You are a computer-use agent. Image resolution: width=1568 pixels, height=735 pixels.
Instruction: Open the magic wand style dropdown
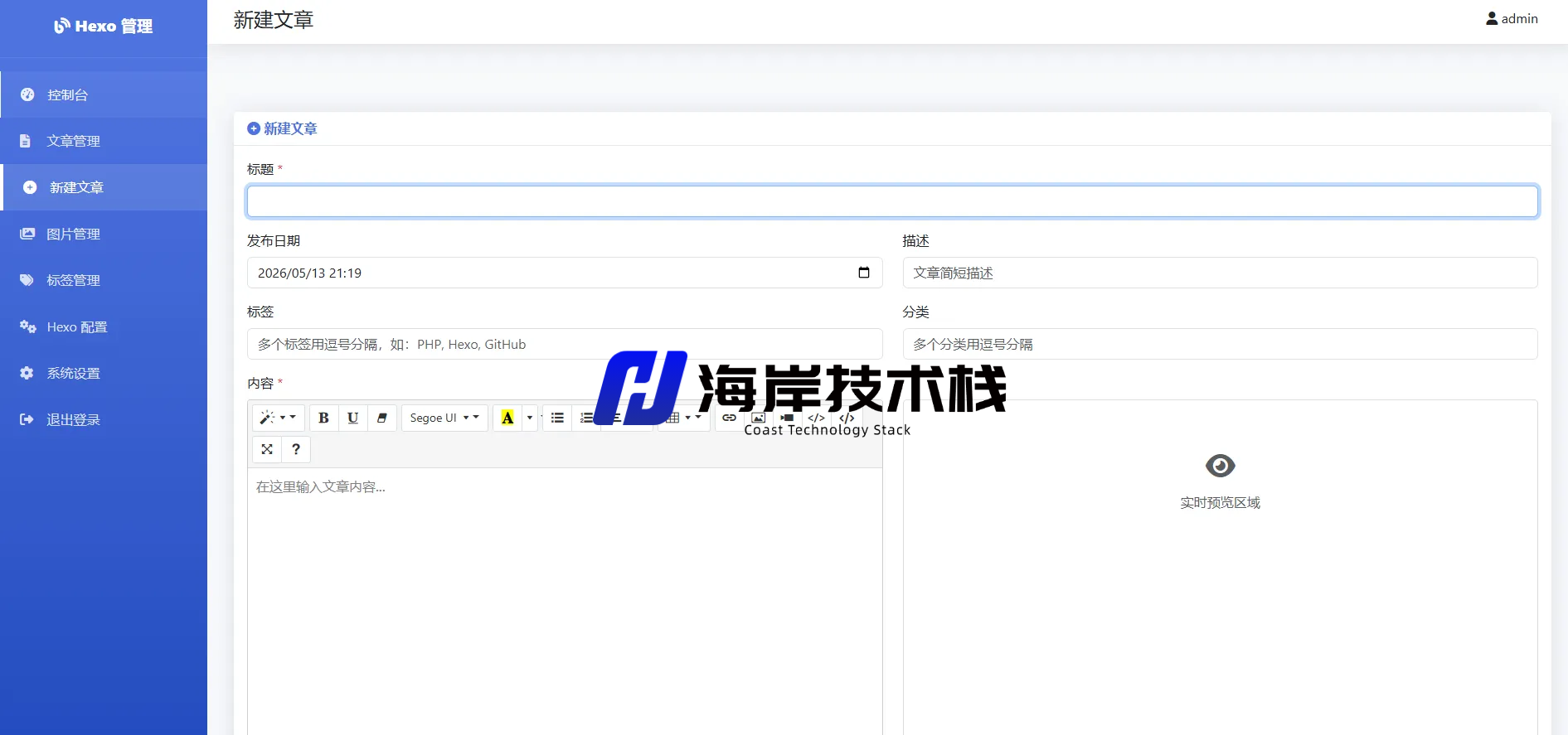[279, 418]
